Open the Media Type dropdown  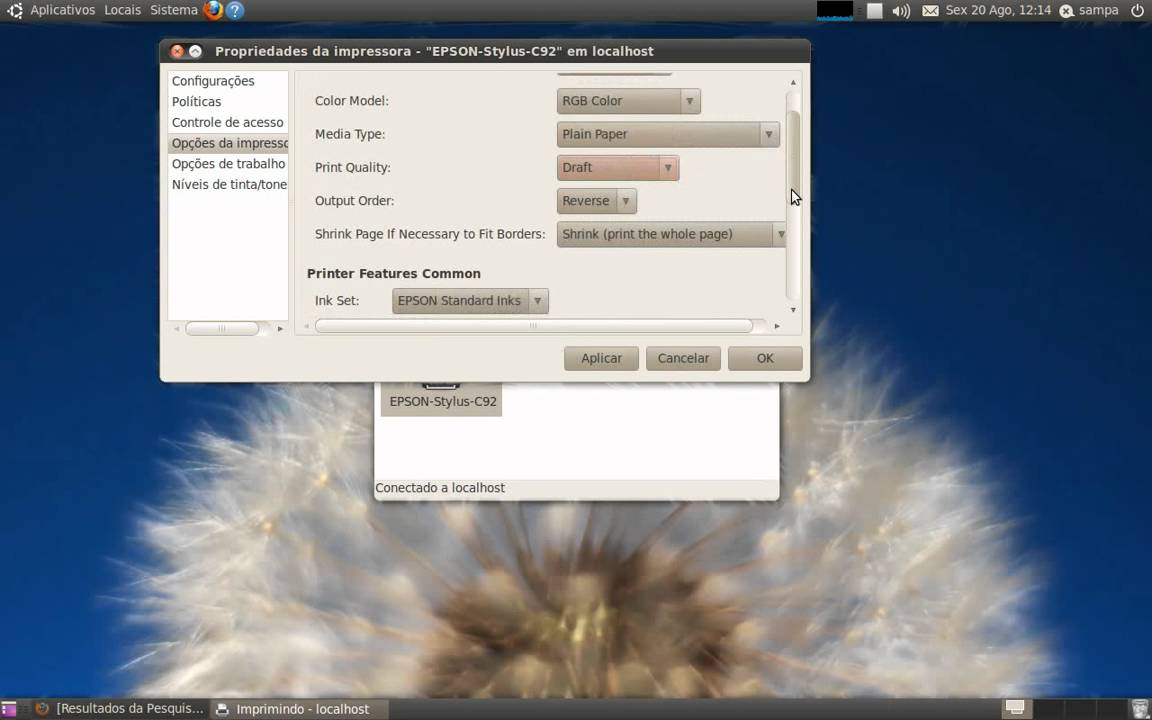668,134
